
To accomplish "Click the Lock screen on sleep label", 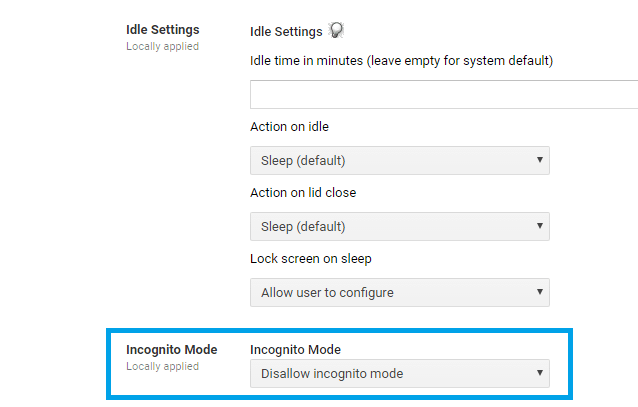I will 311,259.
